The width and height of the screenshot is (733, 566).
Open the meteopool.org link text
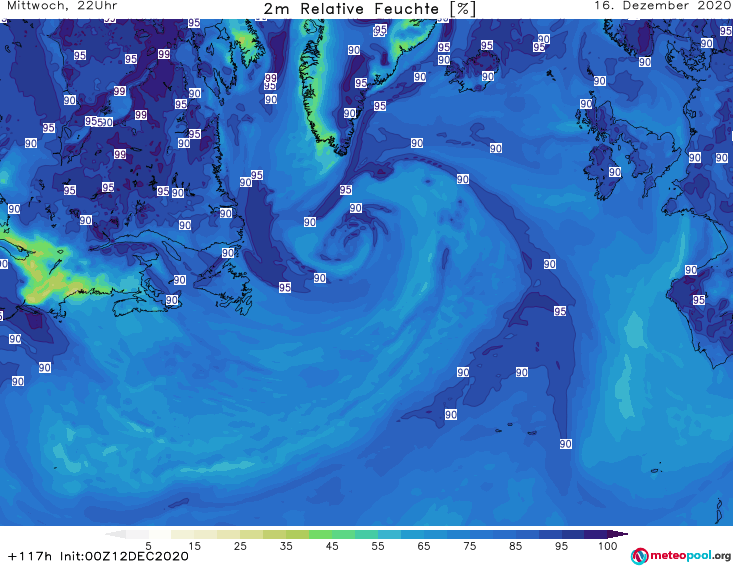[x=690, y=555]
